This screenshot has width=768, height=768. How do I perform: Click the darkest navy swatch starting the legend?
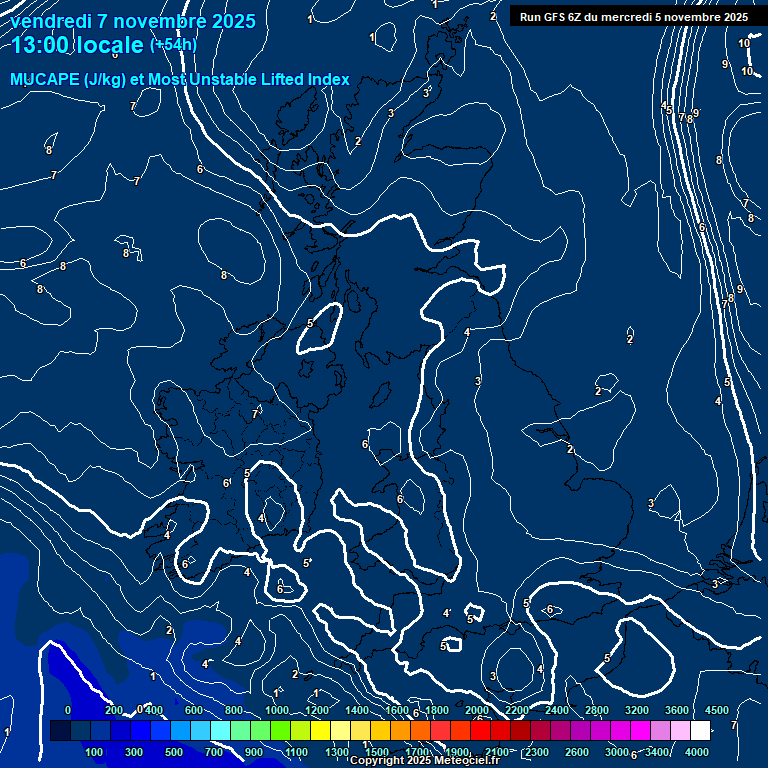(60, 730)
